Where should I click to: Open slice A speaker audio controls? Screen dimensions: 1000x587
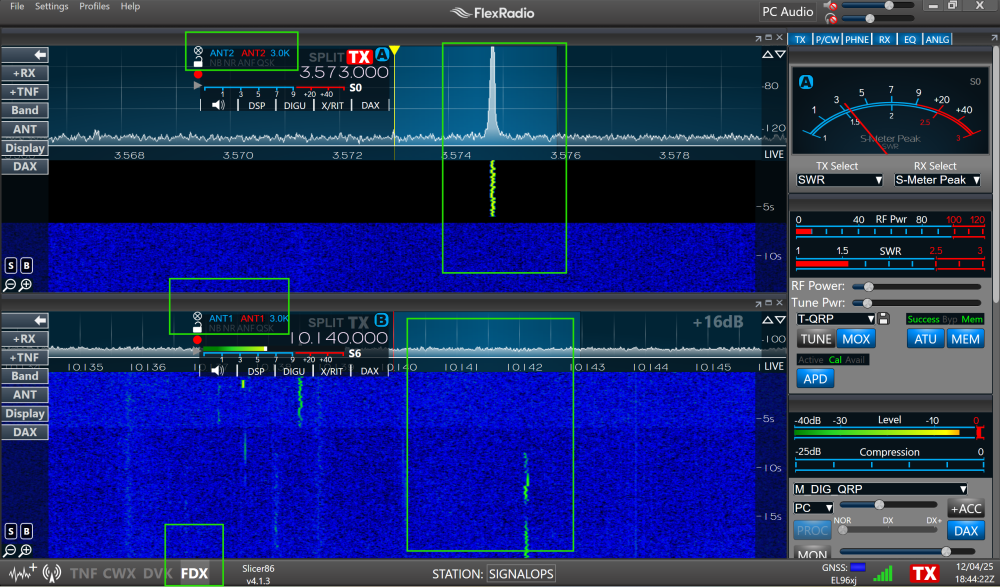218,105
